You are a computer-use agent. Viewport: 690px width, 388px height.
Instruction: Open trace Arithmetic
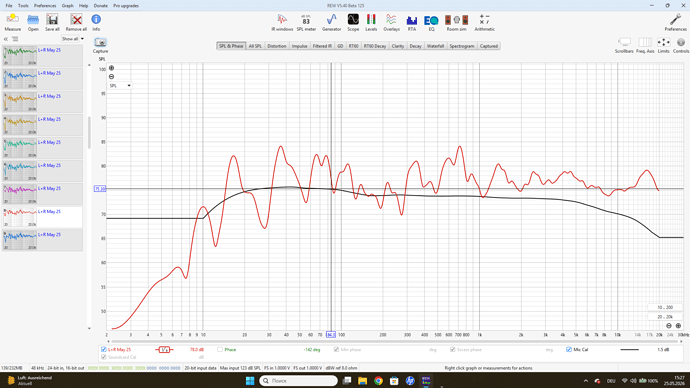click(x=484, y=22)
